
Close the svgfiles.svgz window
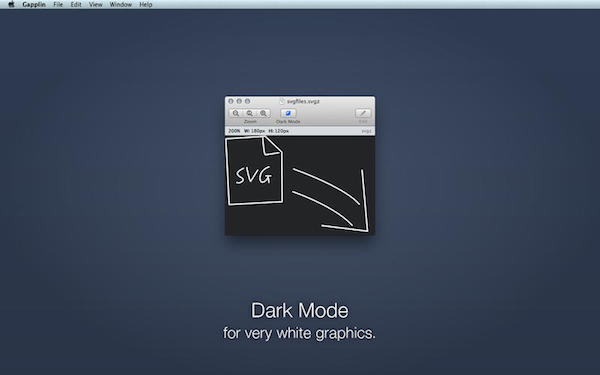(x=231, y=101)
